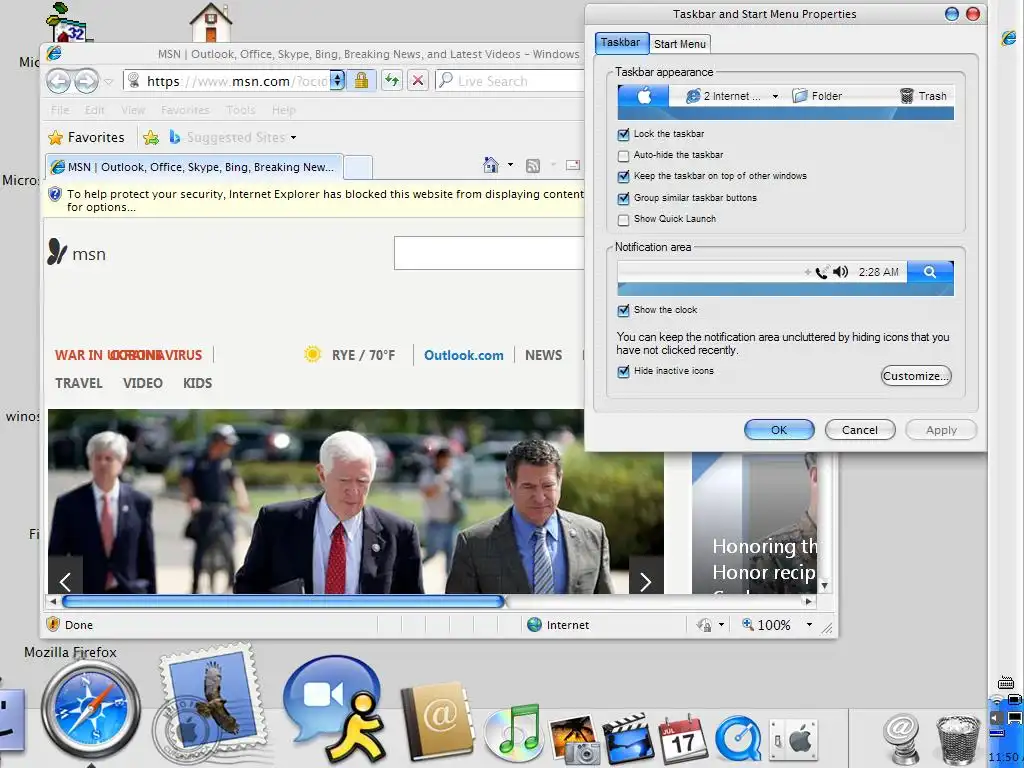Open the VIDEO link on MSN
This screenshot has width=1024, height=768.
click(142, 383)
